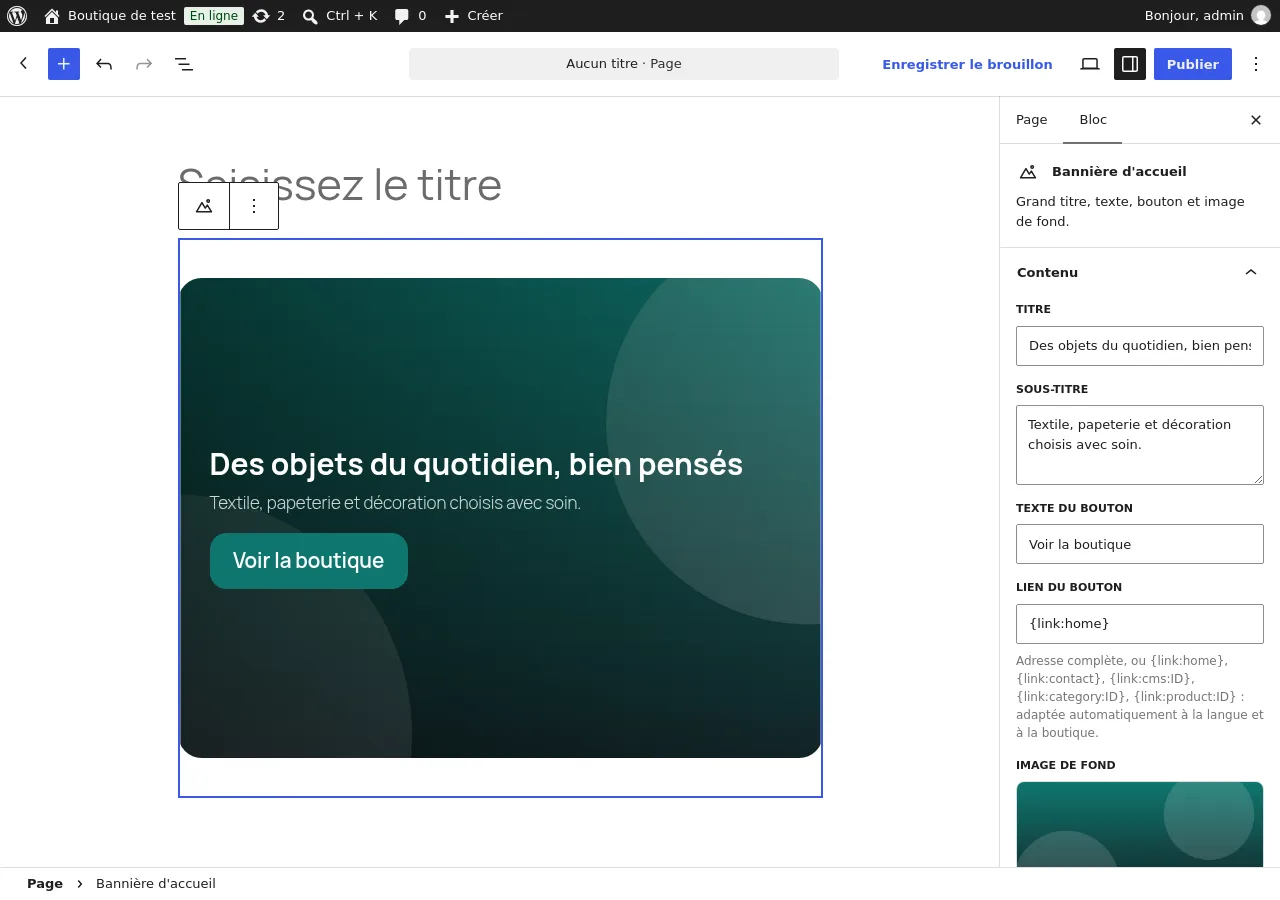Toggle the settings sidebar panel
Screen dimensions: 1280x900
1130,64
